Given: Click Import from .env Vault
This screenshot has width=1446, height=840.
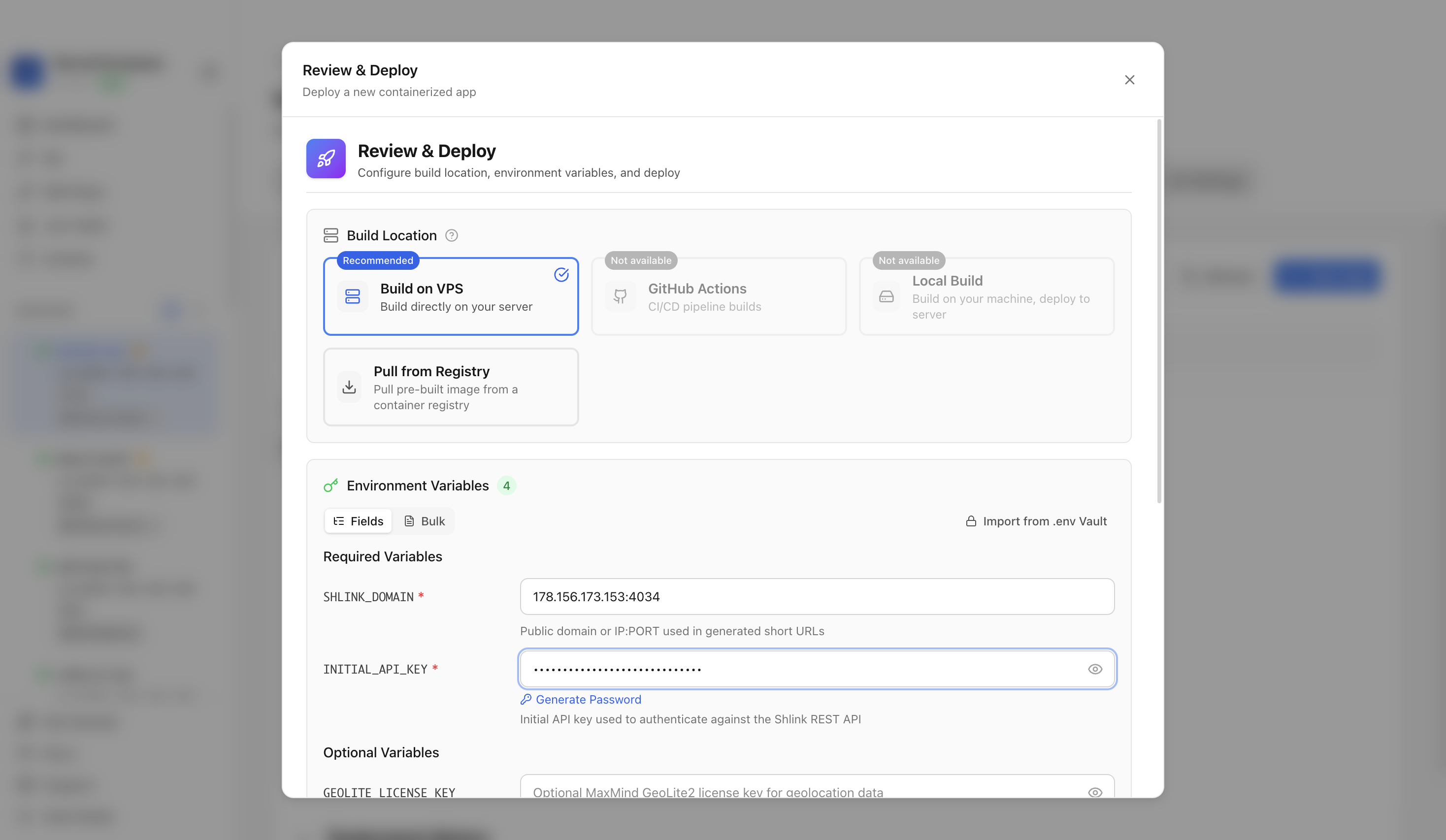Looking at the screenshot, I should point(1036,521).
